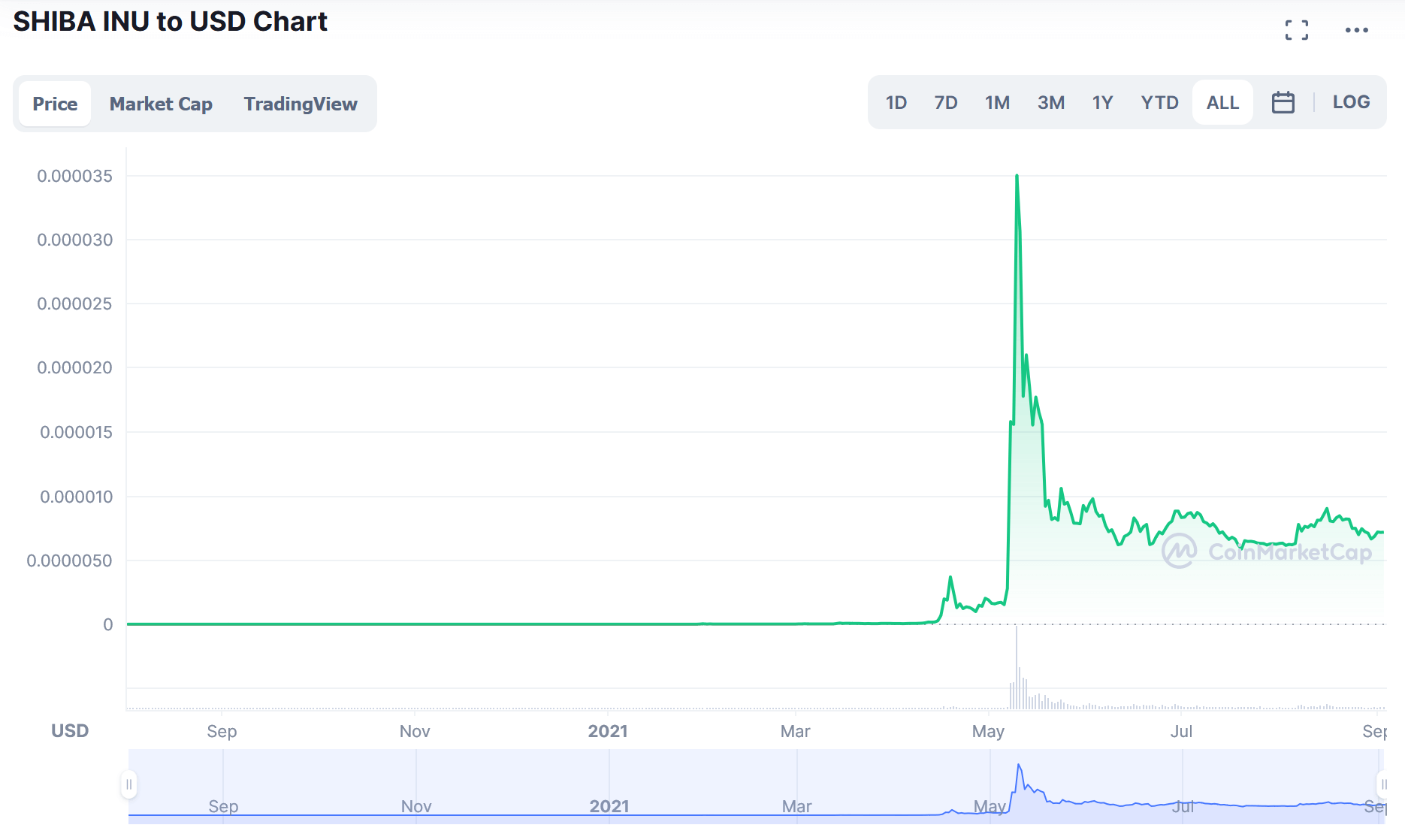This screenshot has width=1405, height=840.
Task: Enable logarithmic scale with LOG toggle
Action: coord(1351,102)
